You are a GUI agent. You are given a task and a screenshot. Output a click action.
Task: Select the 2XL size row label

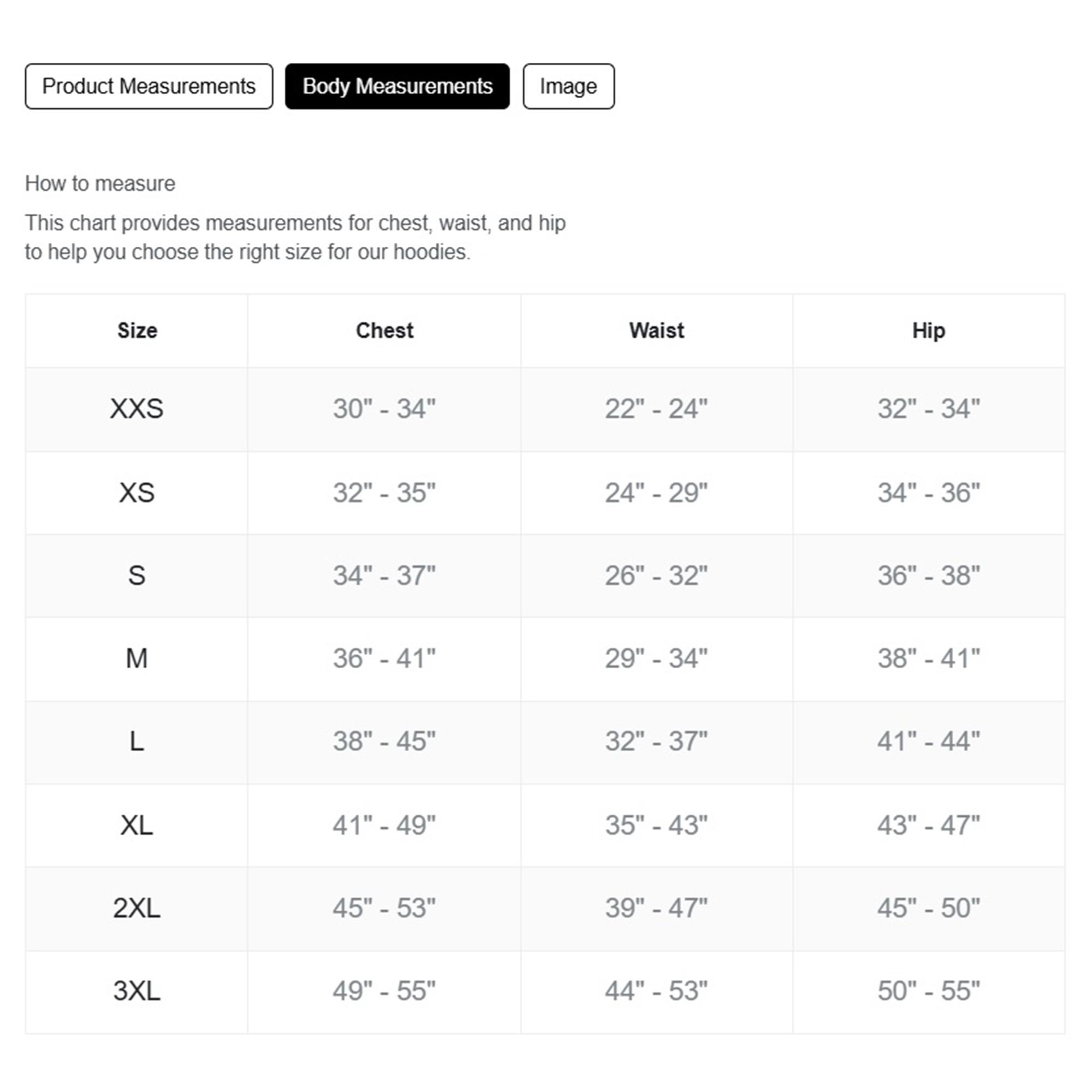[x=137, y=909]
